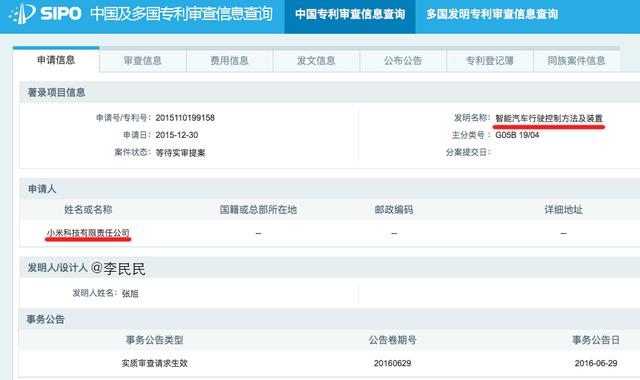Click the 事务公告类型 column header
Viewport: 640px width, 380px height.
[154, 340]
